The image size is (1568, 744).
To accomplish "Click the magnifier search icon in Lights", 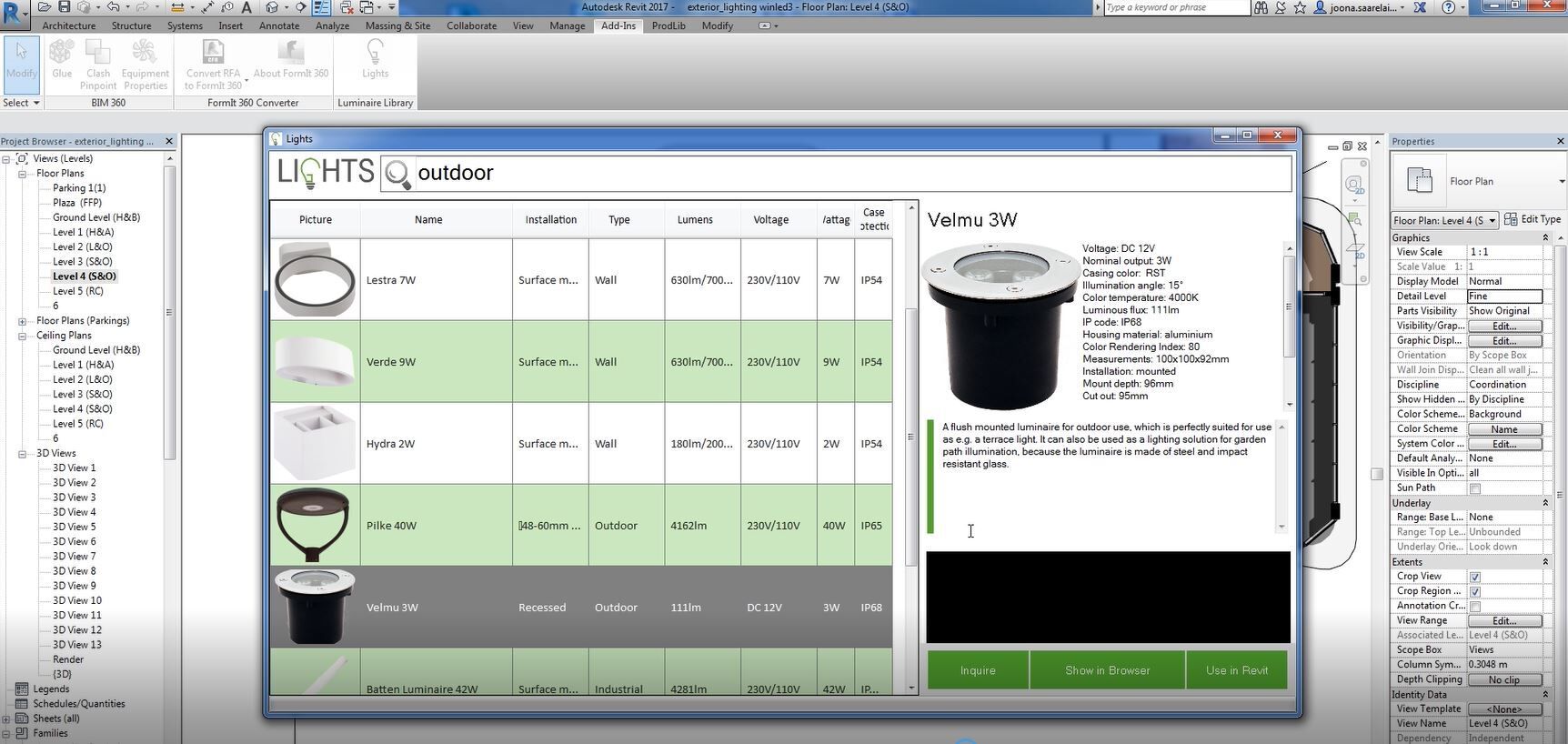I will pos(397,173).
